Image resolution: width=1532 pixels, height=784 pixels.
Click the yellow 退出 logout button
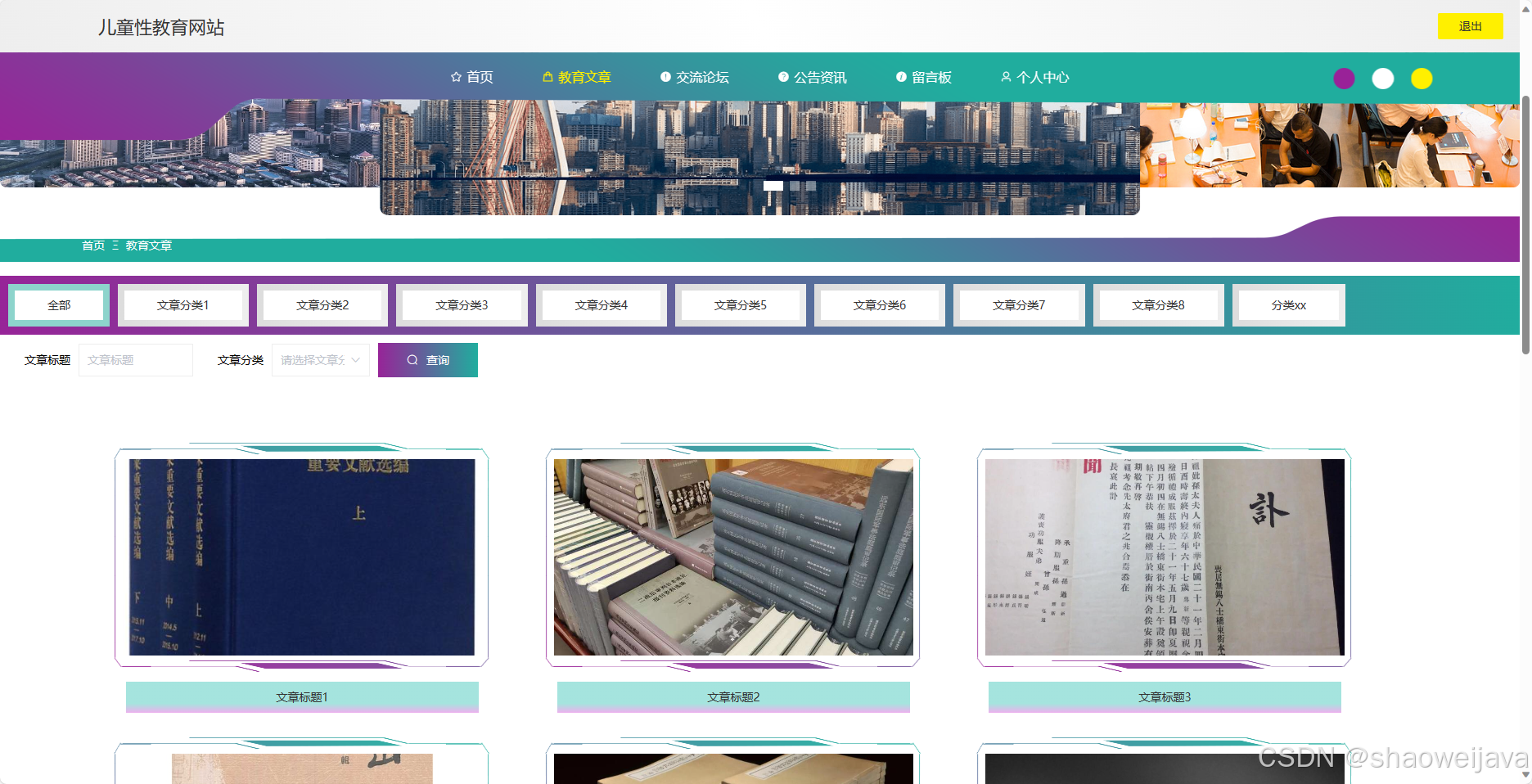coord(1471,26)
